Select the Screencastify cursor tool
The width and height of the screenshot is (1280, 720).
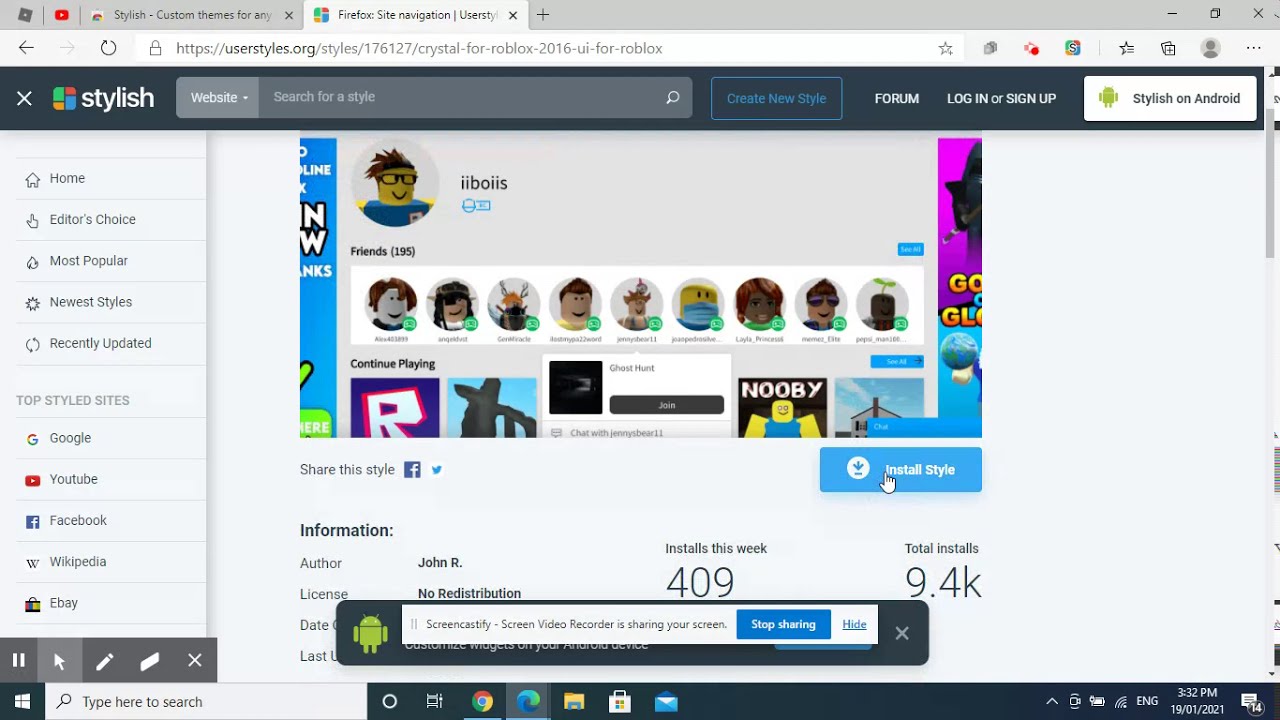click(x=59, y=661)
